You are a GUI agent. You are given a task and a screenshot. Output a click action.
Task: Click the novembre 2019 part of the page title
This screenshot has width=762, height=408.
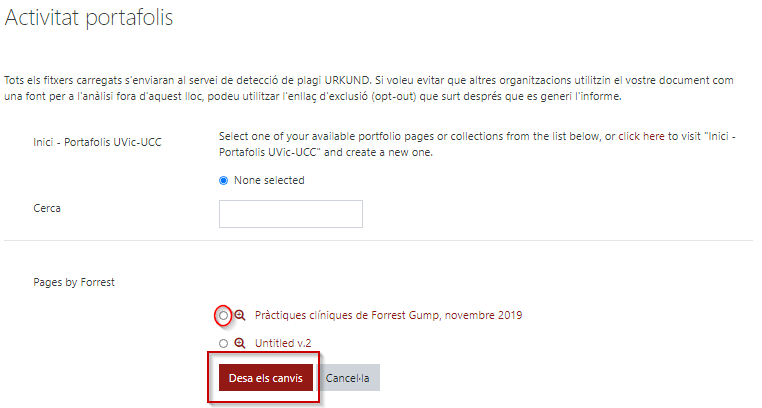pos(484,315)
